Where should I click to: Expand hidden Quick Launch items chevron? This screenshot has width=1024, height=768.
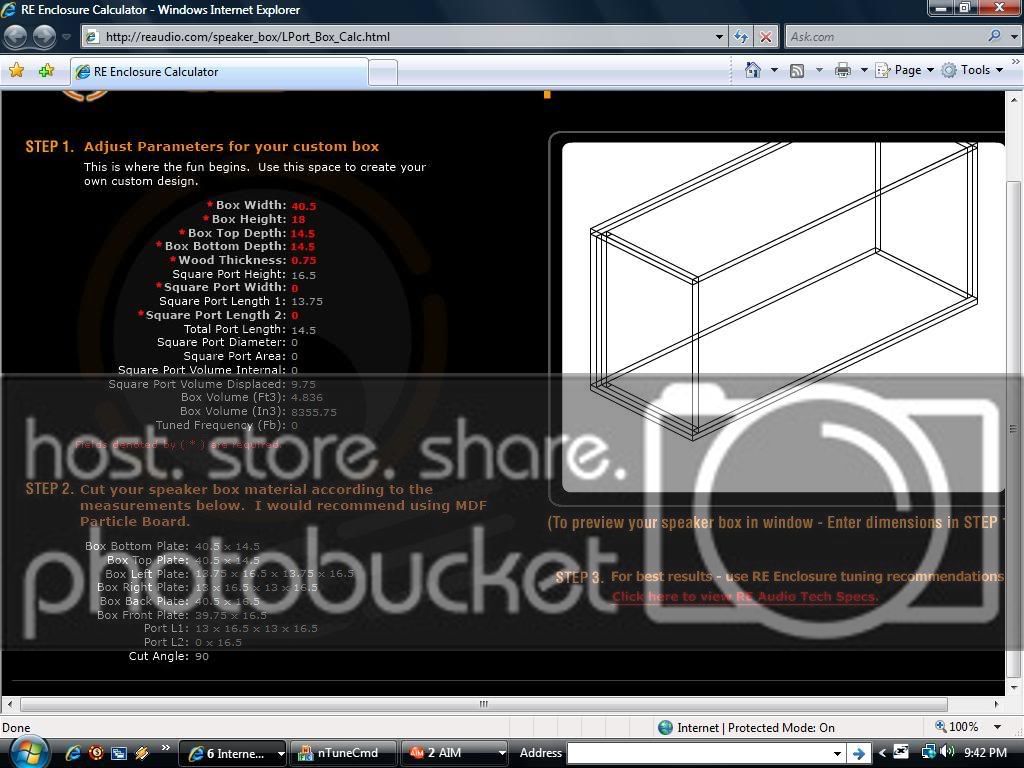click(x=165, y=748)
